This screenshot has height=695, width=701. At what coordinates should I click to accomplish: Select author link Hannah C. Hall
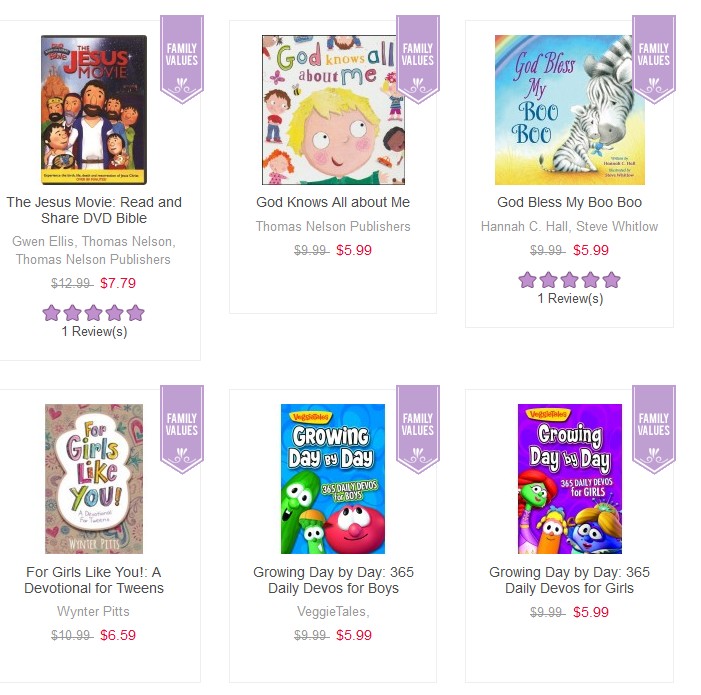pyautogui.click(x=524, y=227)
